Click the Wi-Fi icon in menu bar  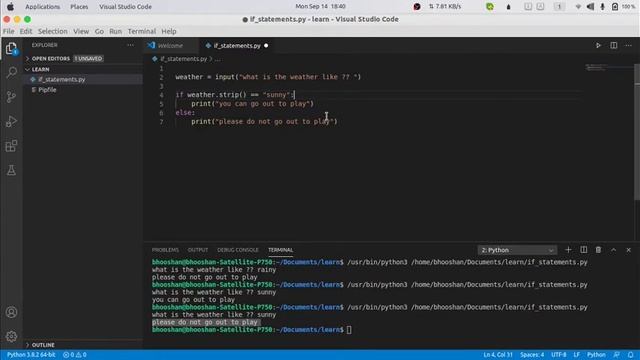point(578,7)
